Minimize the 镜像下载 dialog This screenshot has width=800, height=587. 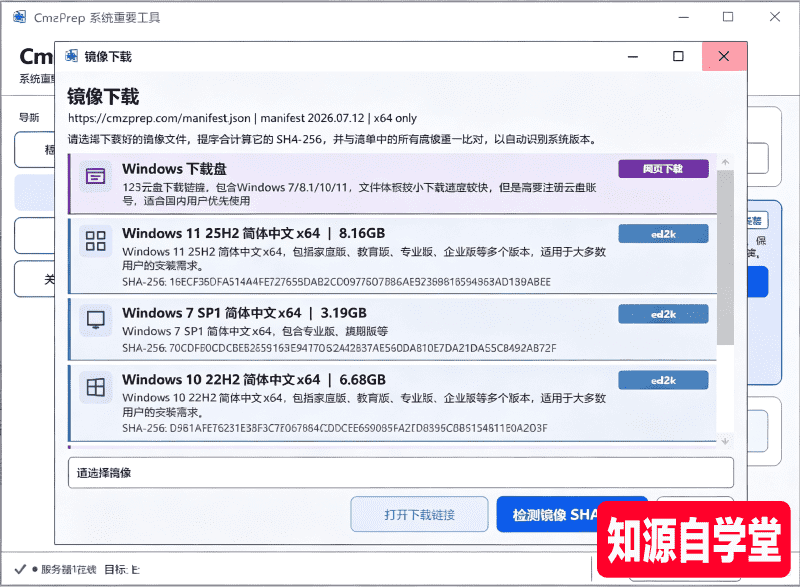633,56
